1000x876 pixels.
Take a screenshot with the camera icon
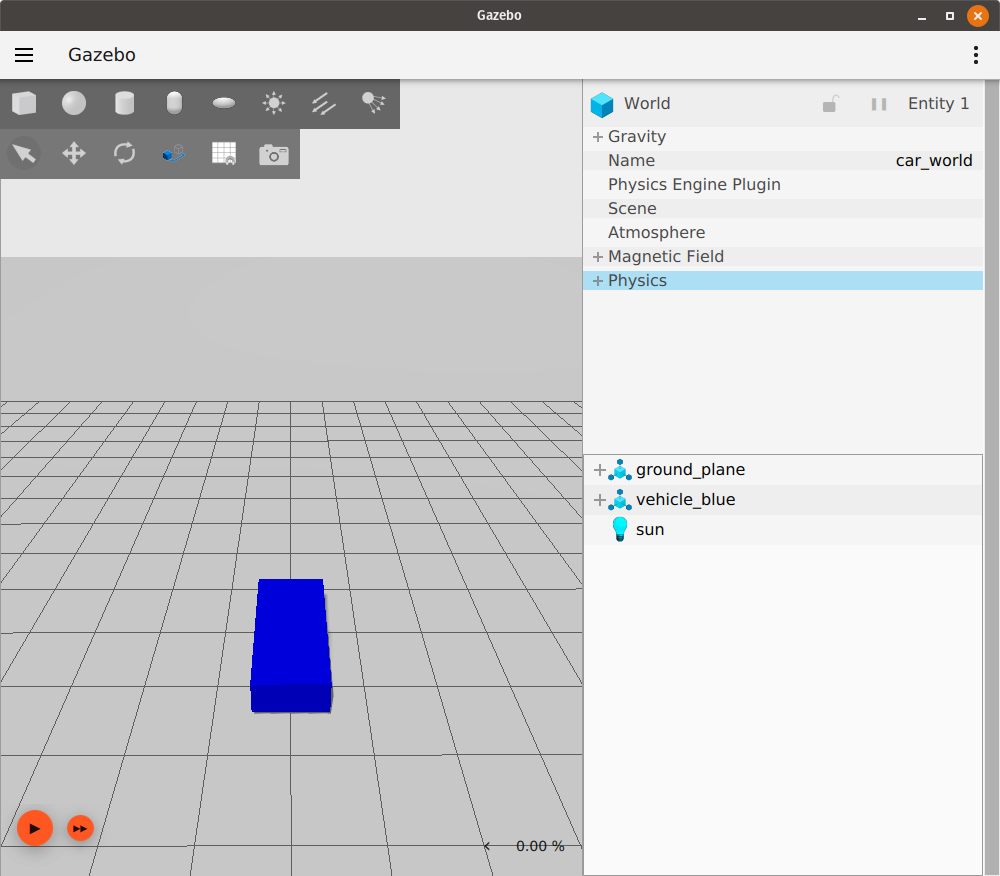pyautogui.click(x=274, y=154)
